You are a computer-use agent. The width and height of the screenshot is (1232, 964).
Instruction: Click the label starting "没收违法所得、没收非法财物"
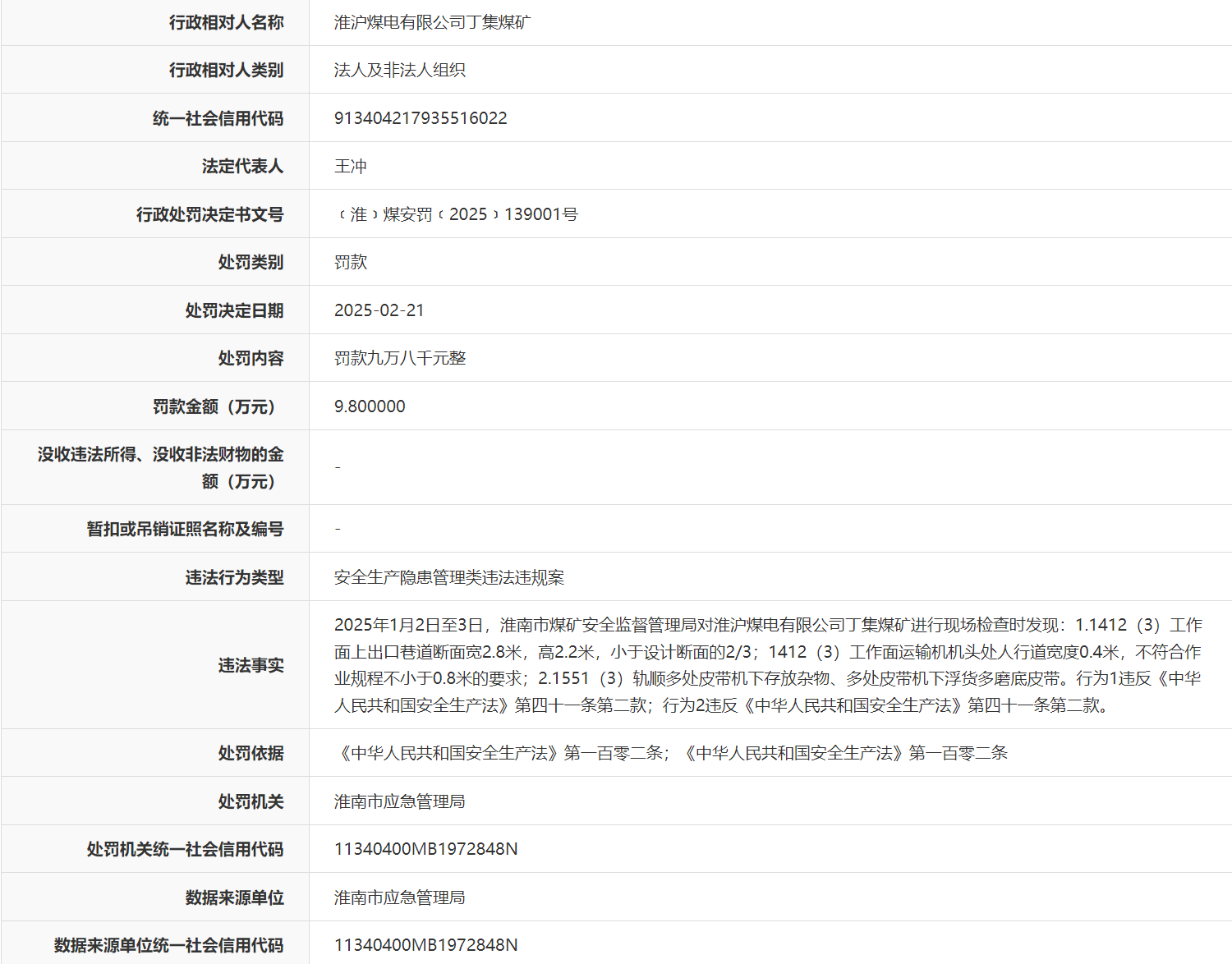[x=160, y=467]
